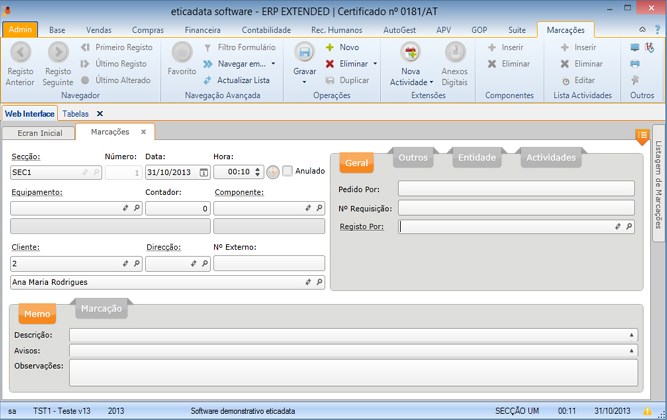Viewport: 667px width, 420px height.
Task: Click search magnifier in Cliente field
Action: point(136,264)
